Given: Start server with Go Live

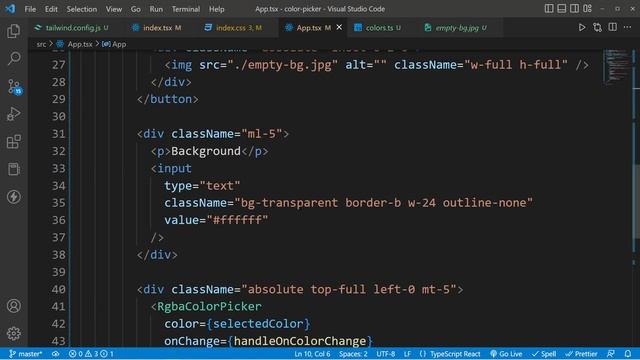Looking at the screenshot, I should [506, 353].
